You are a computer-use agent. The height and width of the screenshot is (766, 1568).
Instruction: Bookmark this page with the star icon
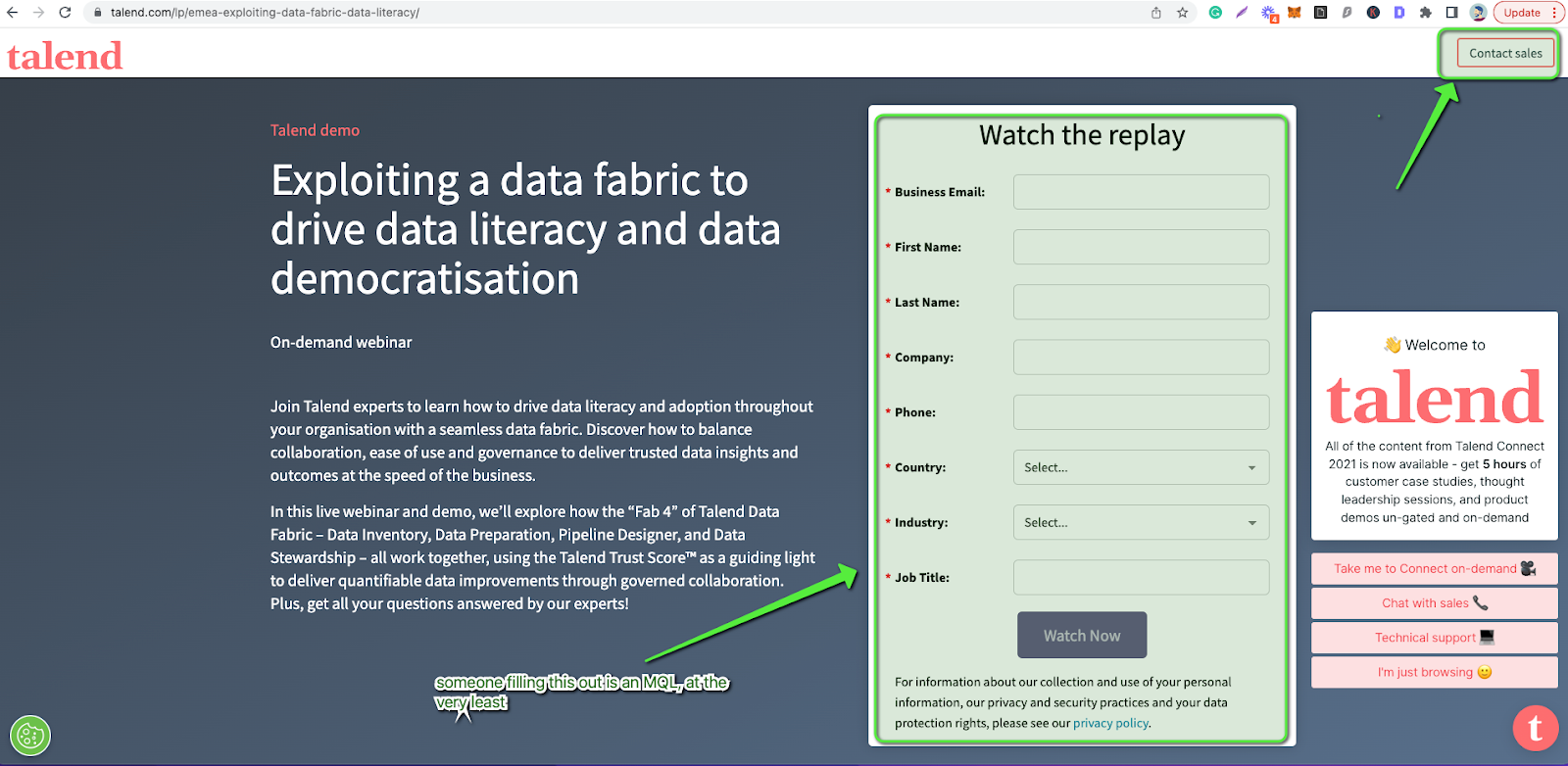(1183, 13)
